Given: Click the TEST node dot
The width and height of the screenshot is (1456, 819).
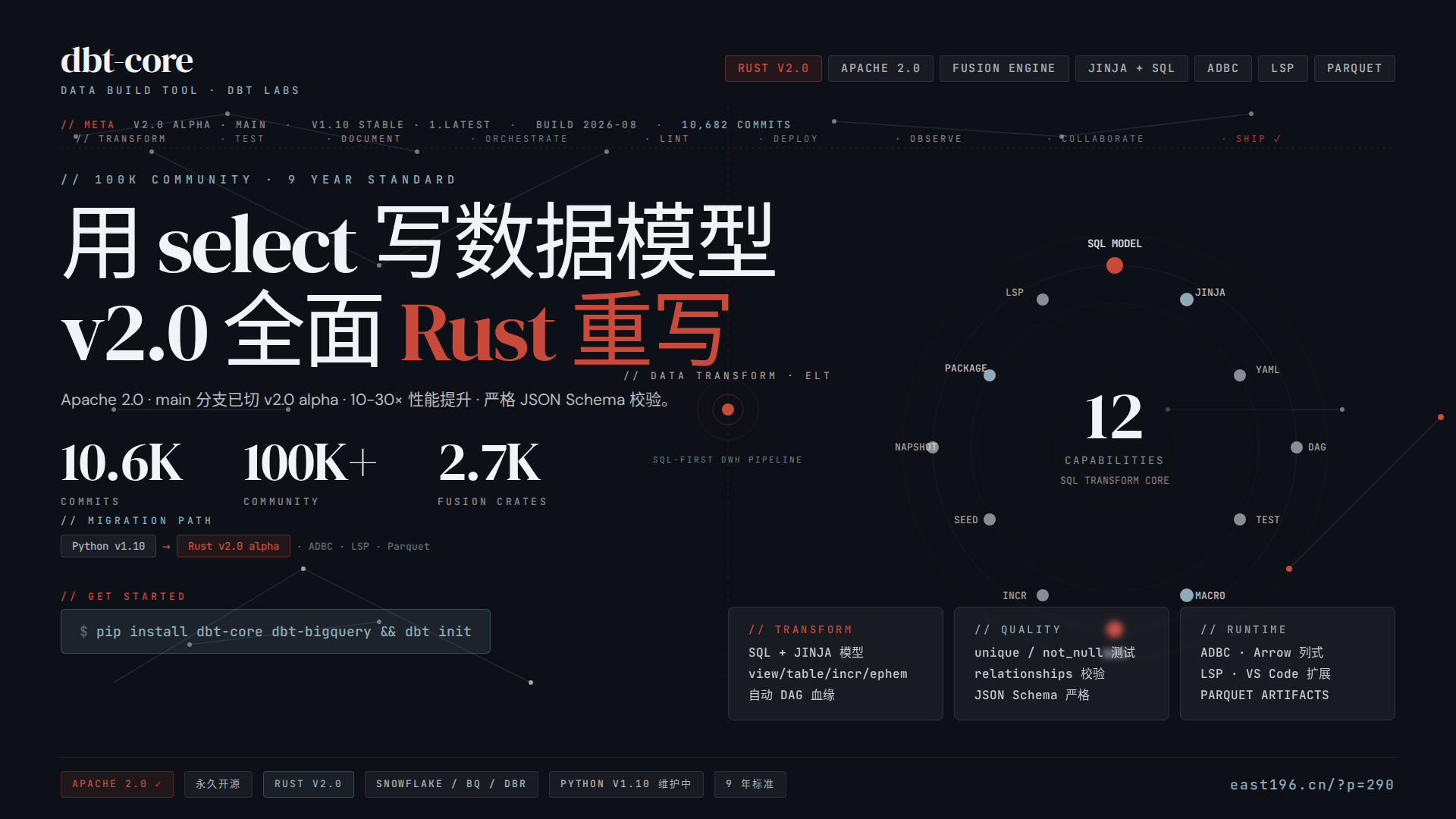Looking at the screenshot, I should (x=1240, y=519).
